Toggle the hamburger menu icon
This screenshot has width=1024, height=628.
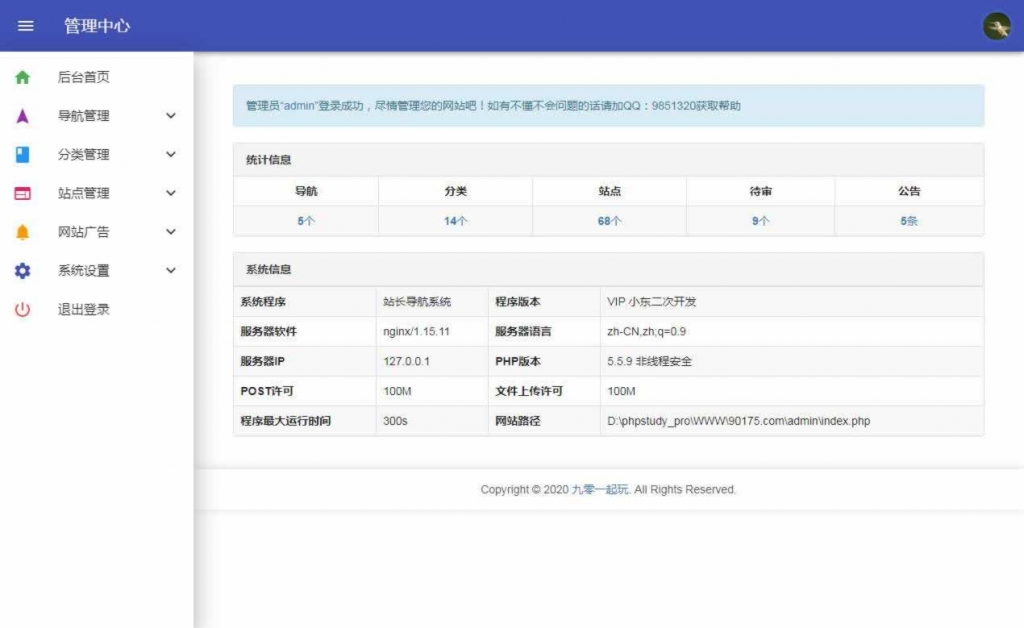pos(25,26)
